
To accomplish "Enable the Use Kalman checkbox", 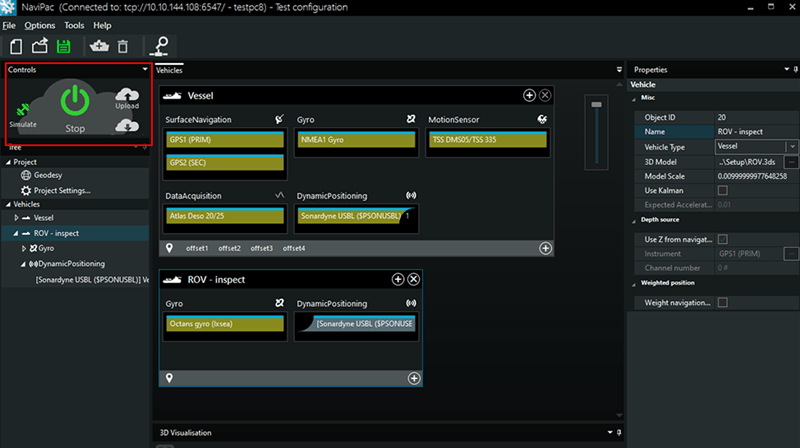I will pos(722,190).
